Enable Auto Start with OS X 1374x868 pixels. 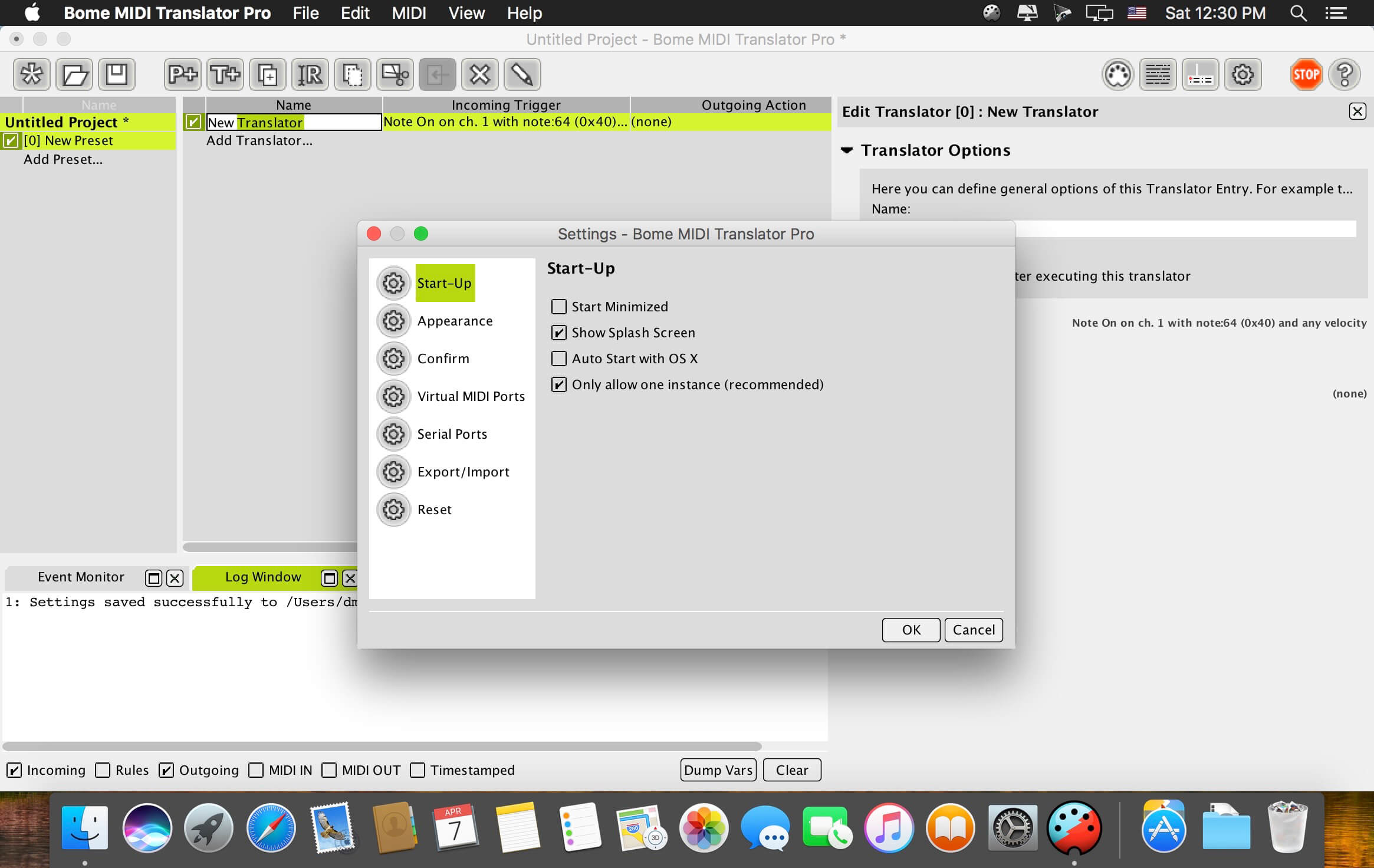[x=558, y=359]
